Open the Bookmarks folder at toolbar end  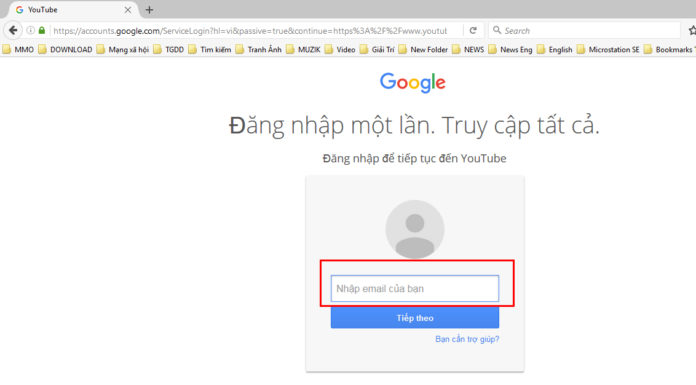pyautogui.click(x=670, y=49)
